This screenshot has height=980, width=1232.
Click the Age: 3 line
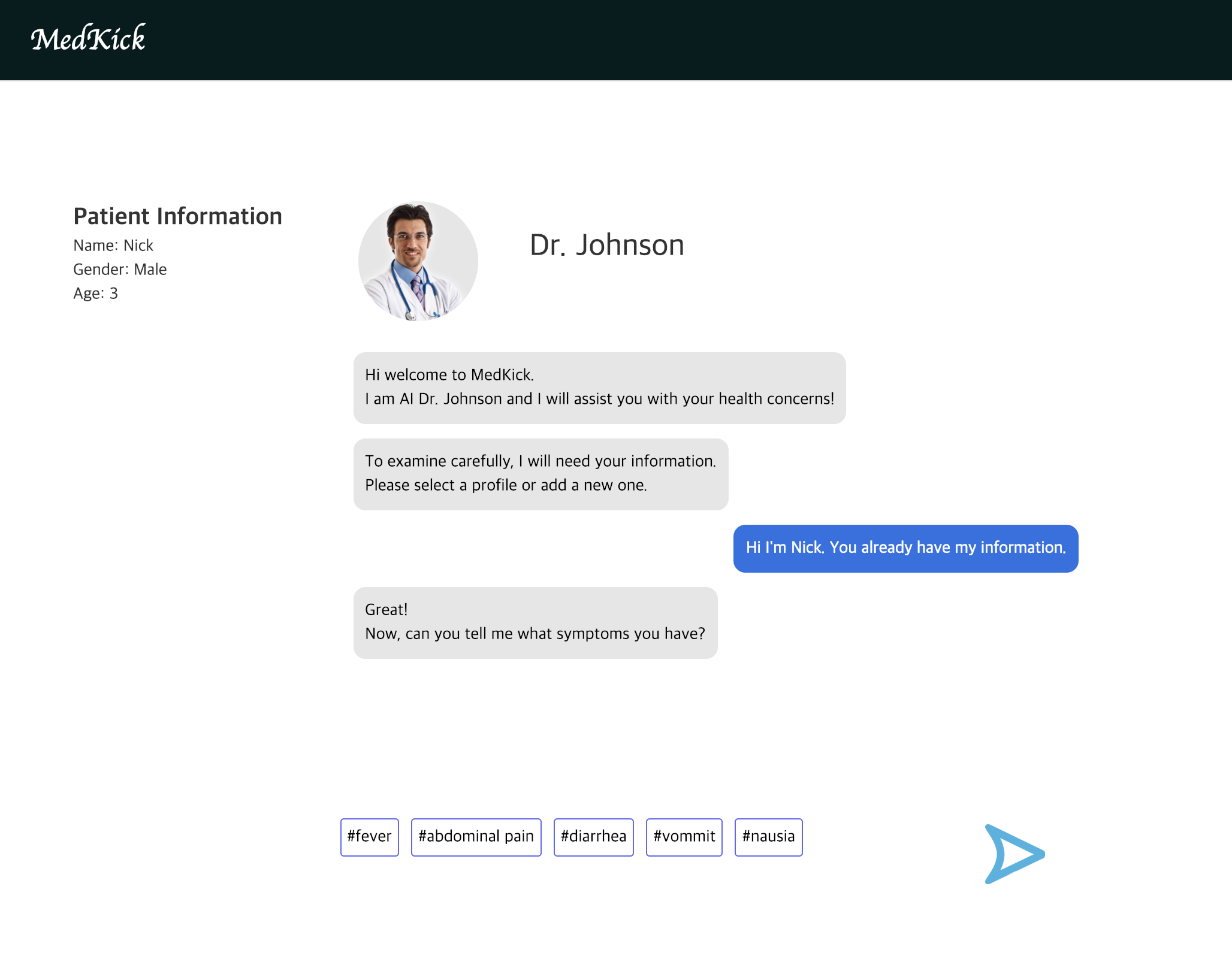(95, 294)
